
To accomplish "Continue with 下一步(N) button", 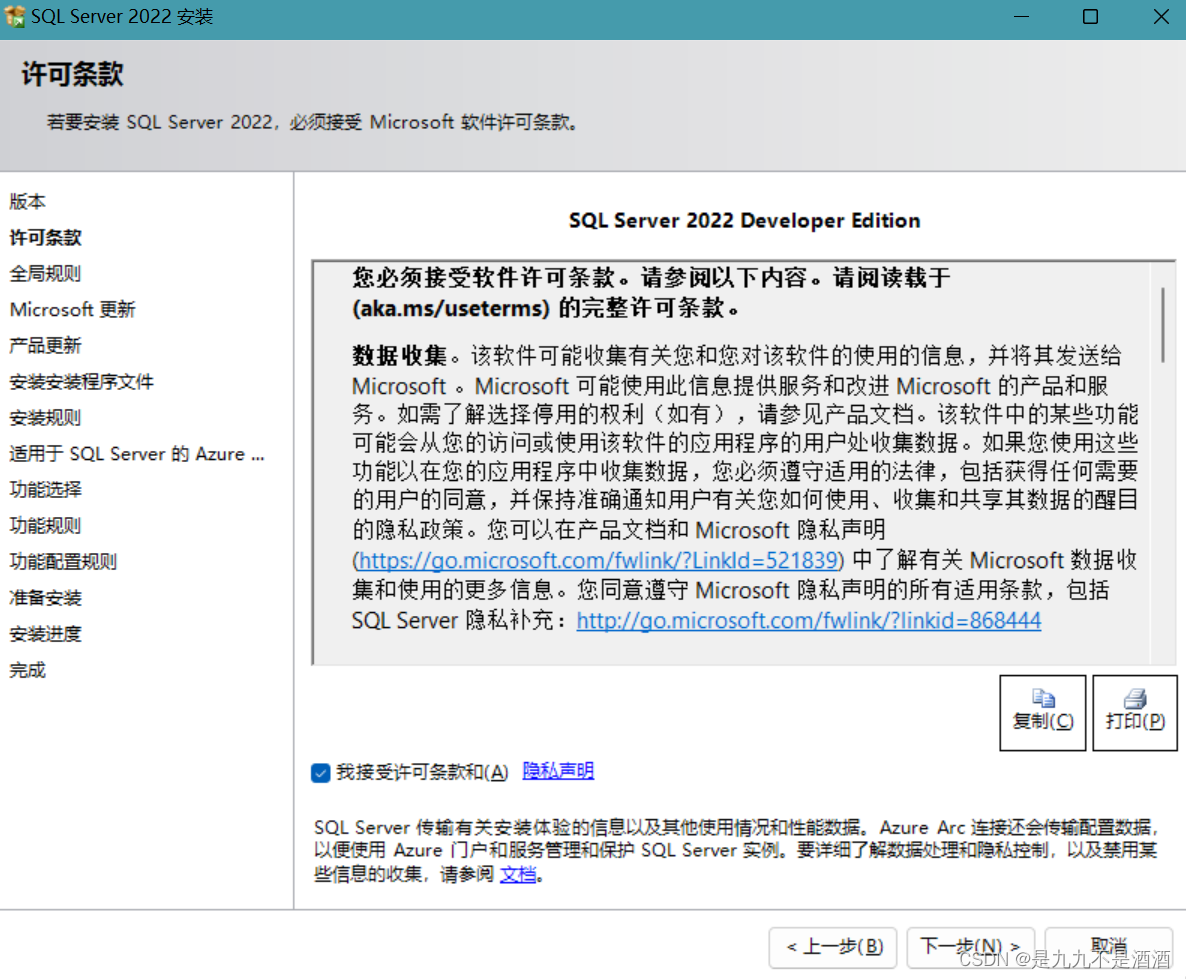I will point(970,947).
